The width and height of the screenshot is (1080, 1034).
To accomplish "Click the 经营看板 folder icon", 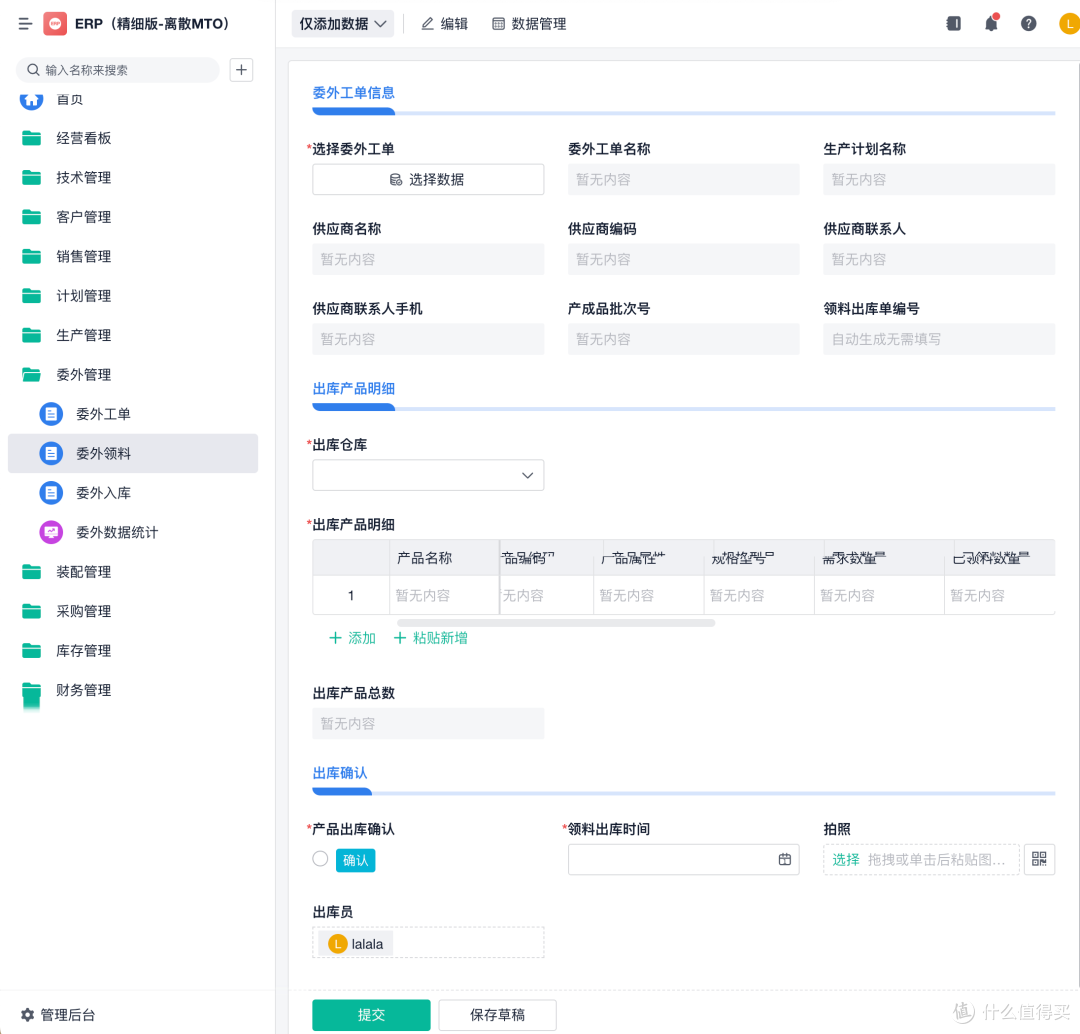I will click(x=32, y=138).
